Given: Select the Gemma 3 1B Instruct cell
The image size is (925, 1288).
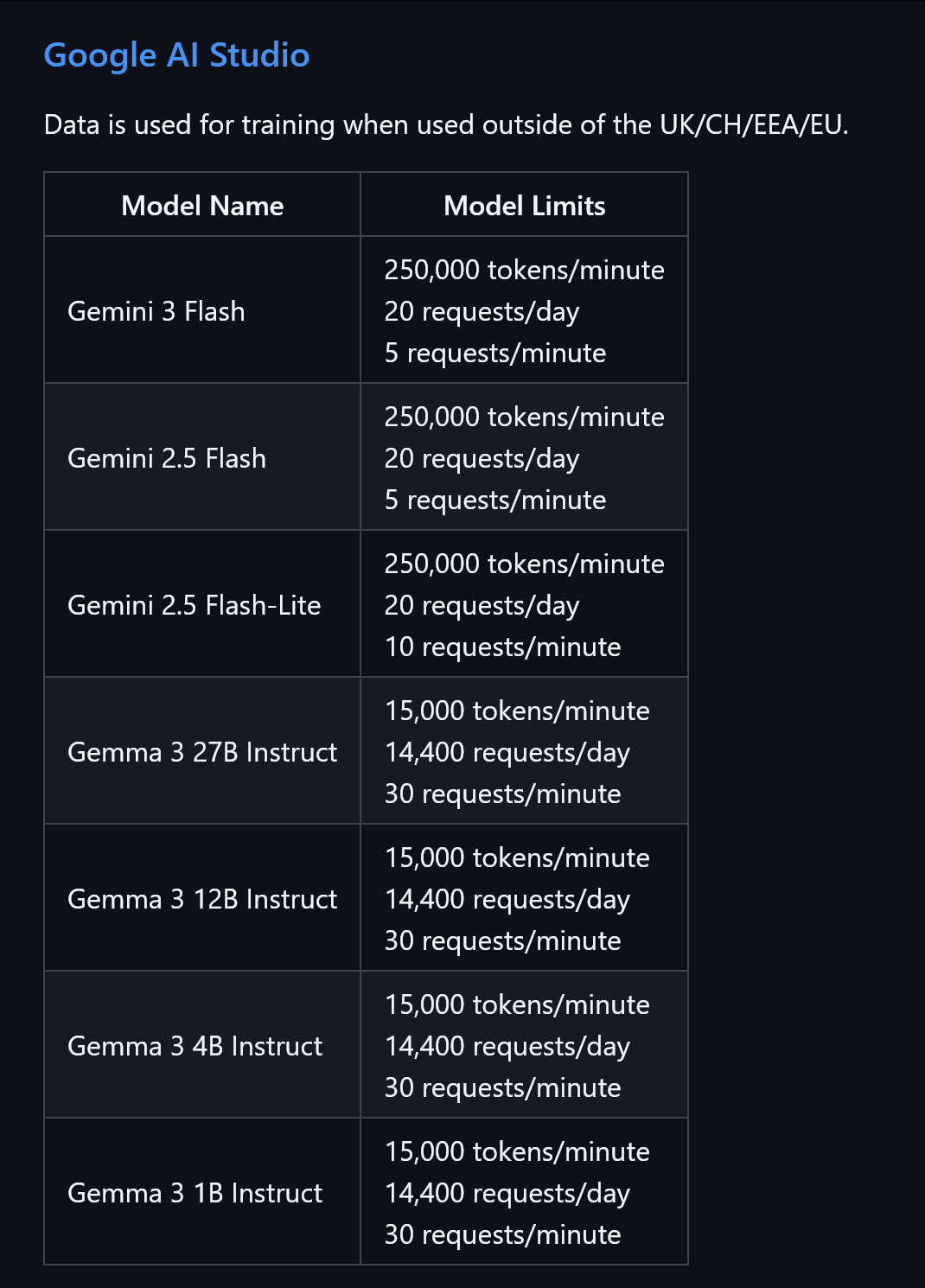Looking at the screenshot, I should pyautogui.click(x=195, y=1193).
